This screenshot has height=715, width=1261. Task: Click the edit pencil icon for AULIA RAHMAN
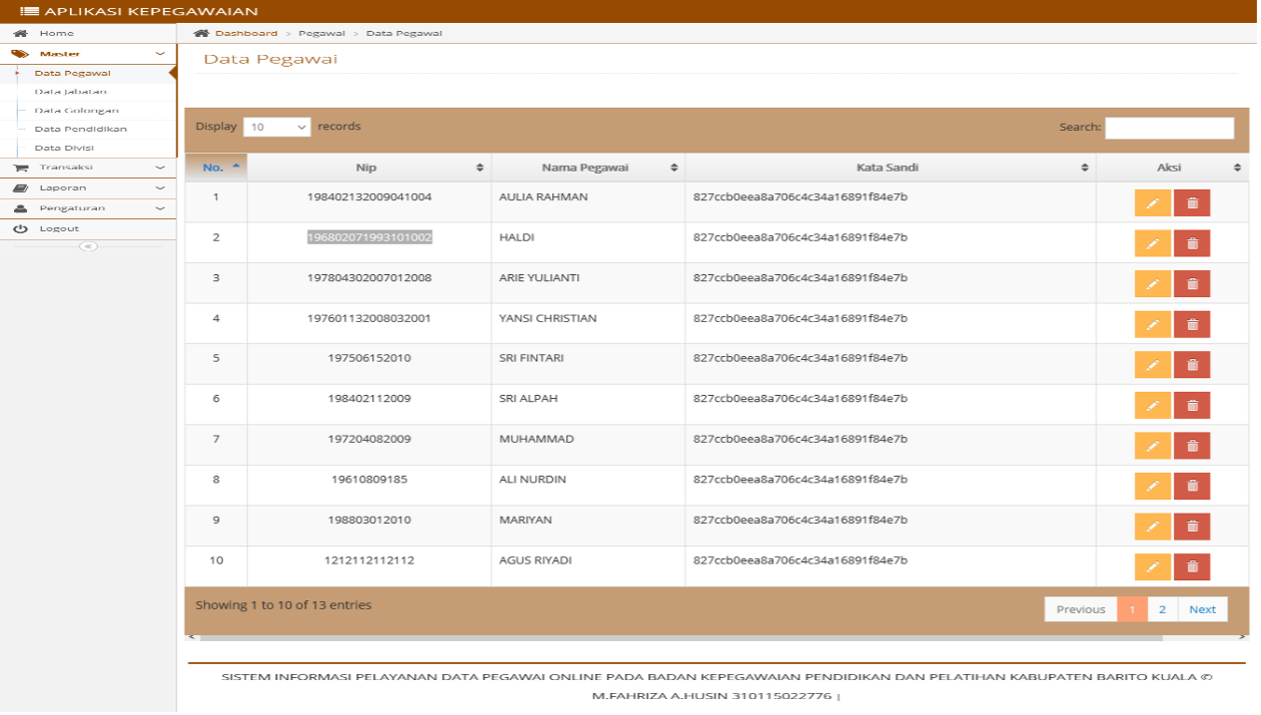[x=1152, y=203]
